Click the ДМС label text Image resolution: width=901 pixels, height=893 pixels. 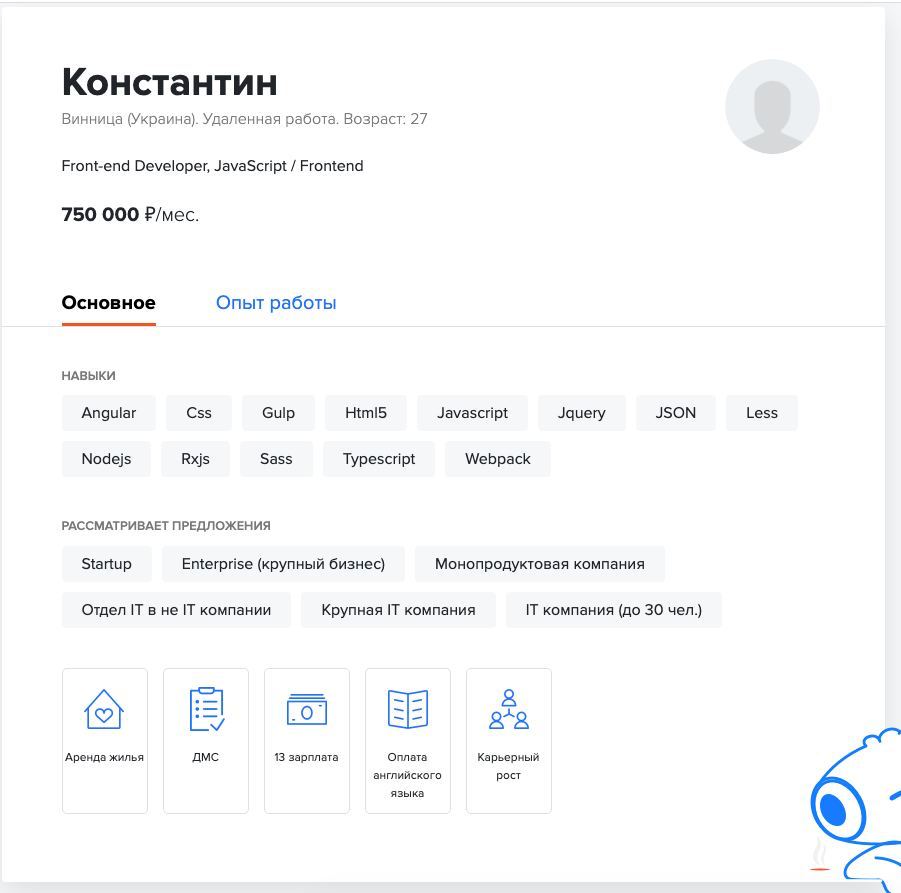[206, 757]
